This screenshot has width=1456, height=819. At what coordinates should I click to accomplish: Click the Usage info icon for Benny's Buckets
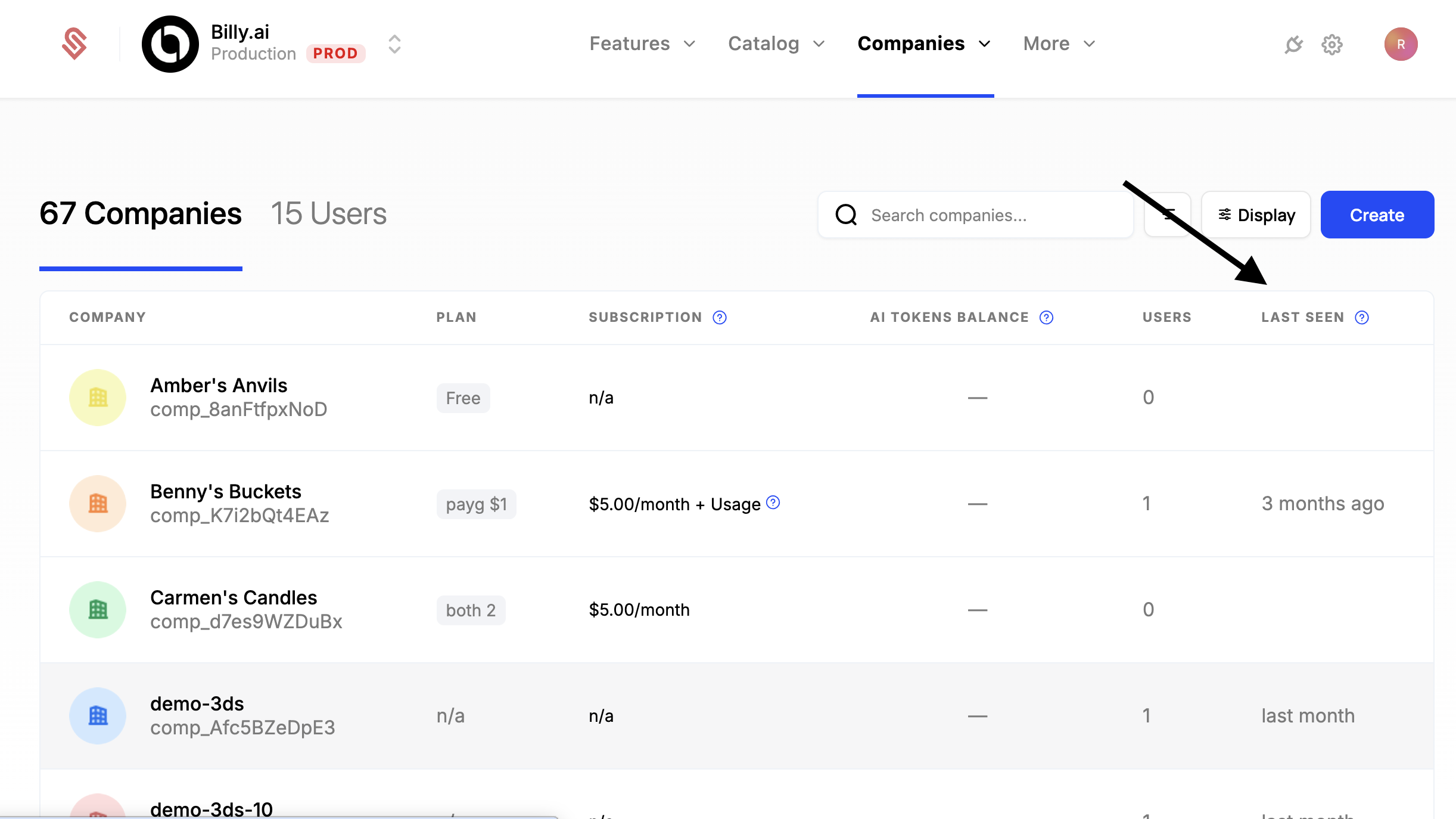point(773,502)
